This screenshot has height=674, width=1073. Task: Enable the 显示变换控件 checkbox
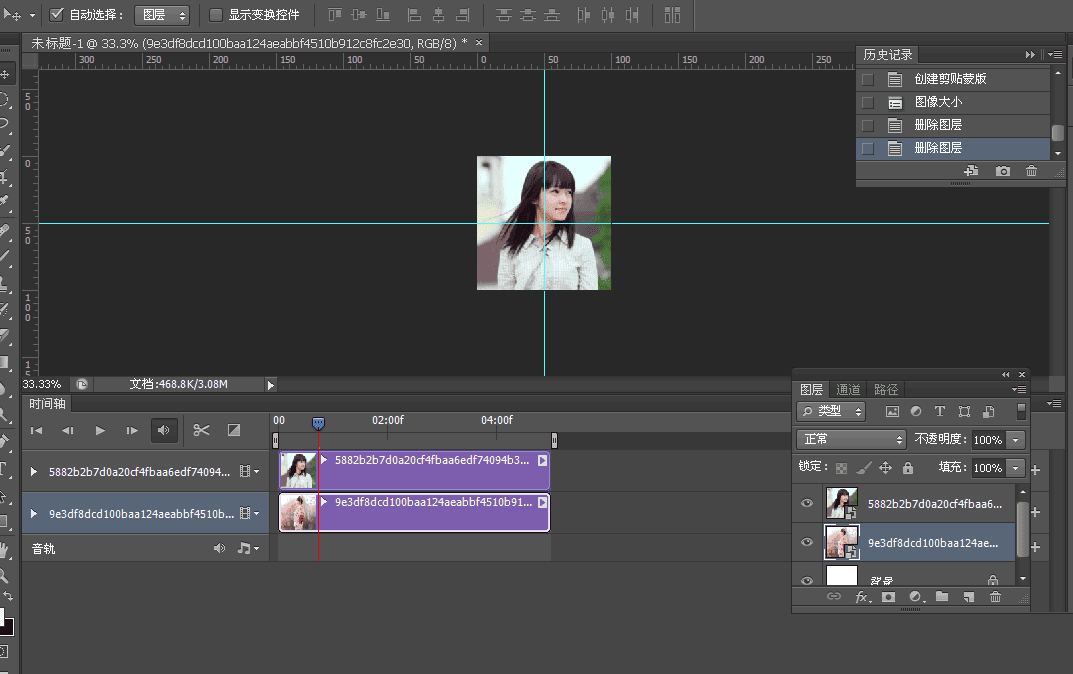point(216,15)
